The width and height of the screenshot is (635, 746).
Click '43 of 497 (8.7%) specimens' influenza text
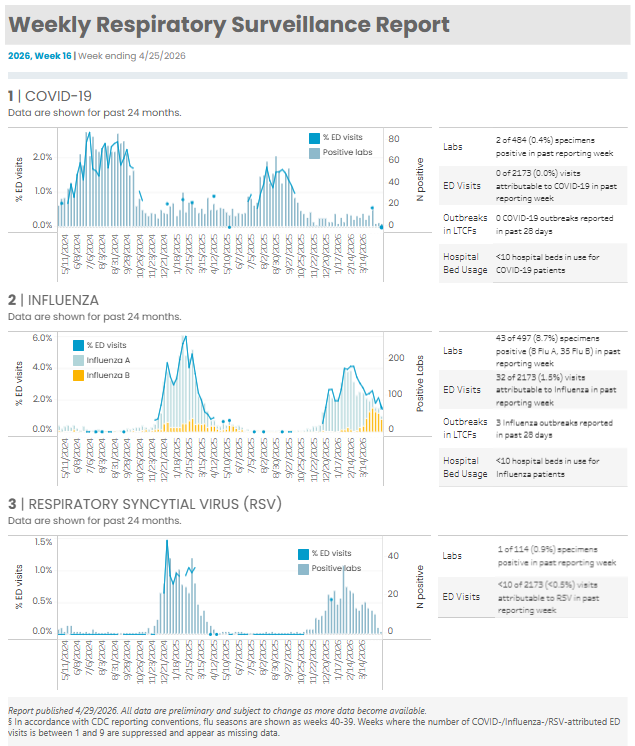tap(547, 338)
